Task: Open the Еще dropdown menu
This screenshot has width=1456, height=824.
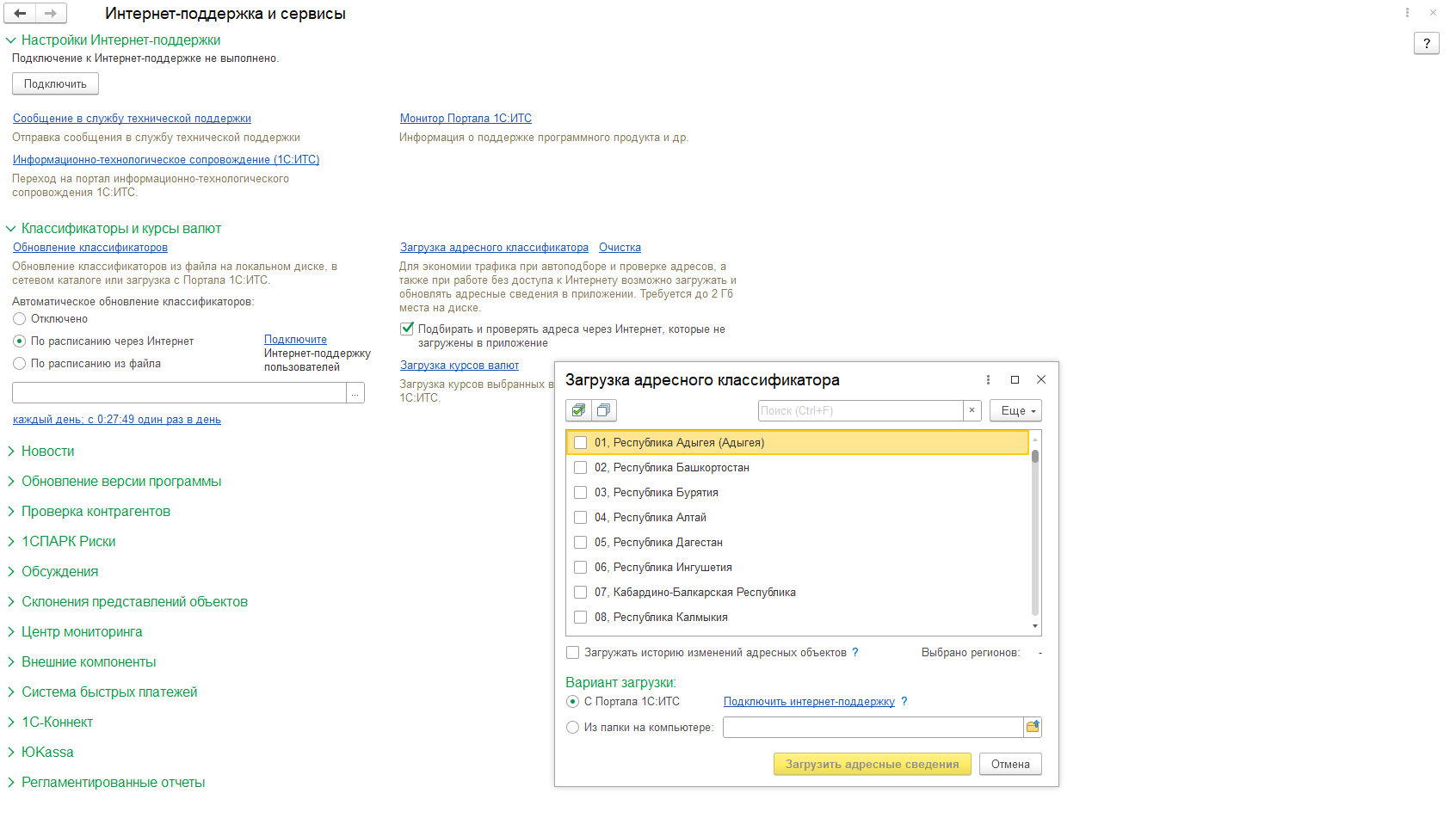Action: click(1015, 410)
